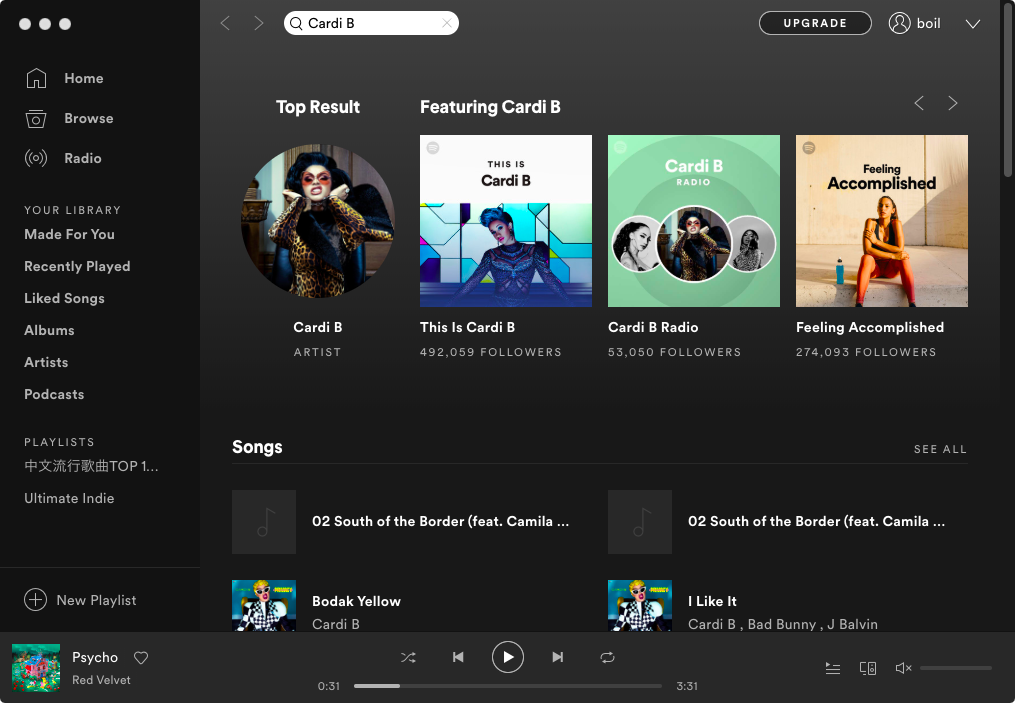
Task: Click the Feeling Accomplished title text
Action: coord(870,328)
